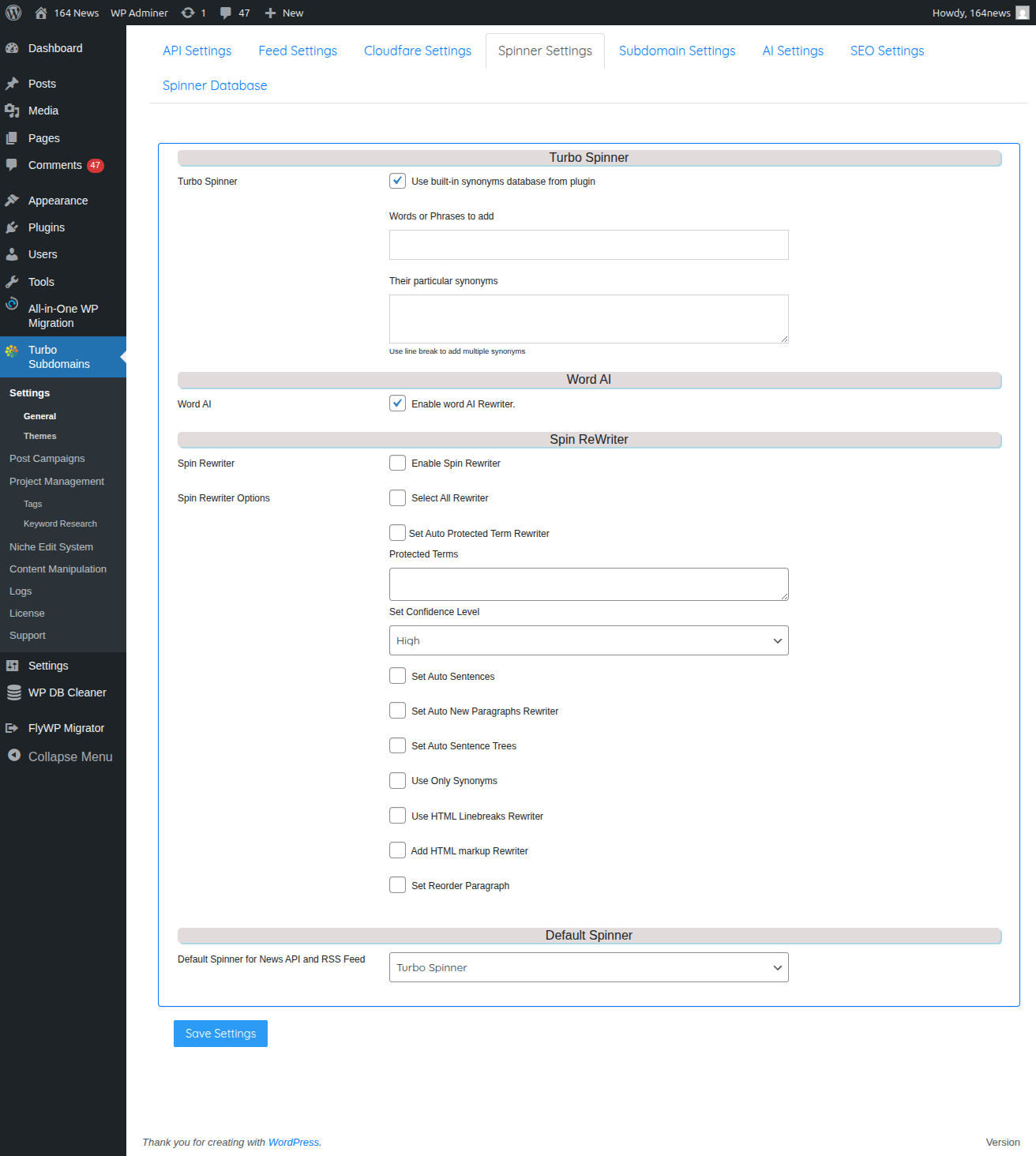The width and height of the screenshot is (1036, 1156).
Task: Click the Save Settings button
Action: pyautogui.click(x=220, y=1034)
